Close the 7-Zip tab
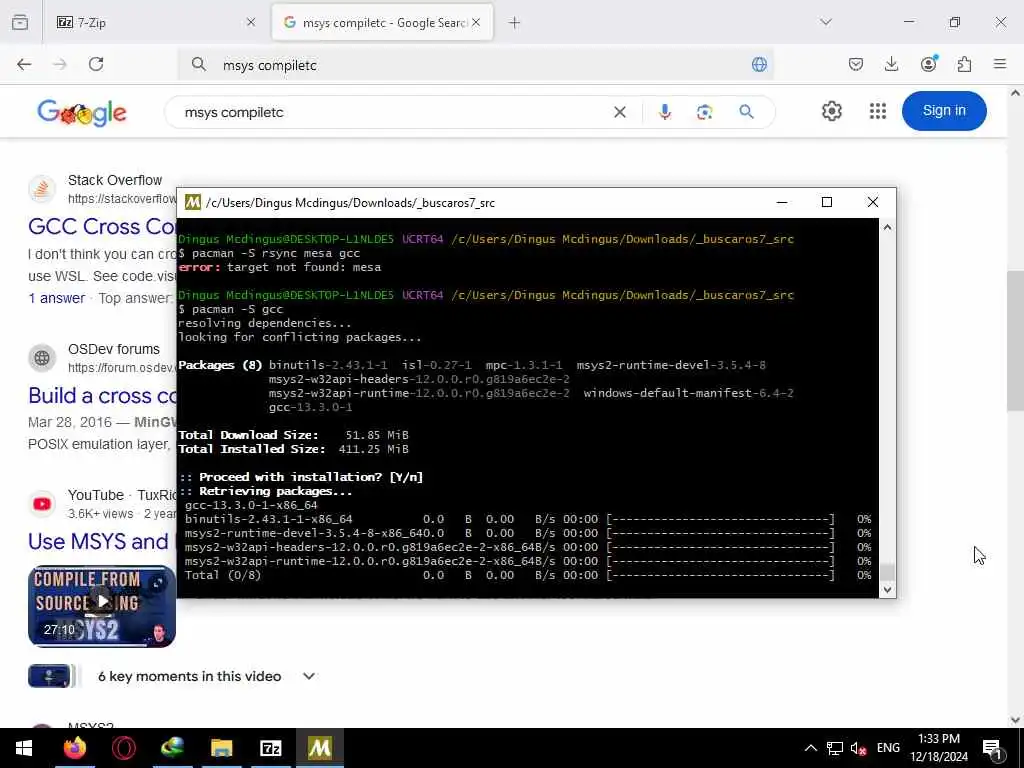Screen dimensions: 1024x768 click(x=251, y=22)
